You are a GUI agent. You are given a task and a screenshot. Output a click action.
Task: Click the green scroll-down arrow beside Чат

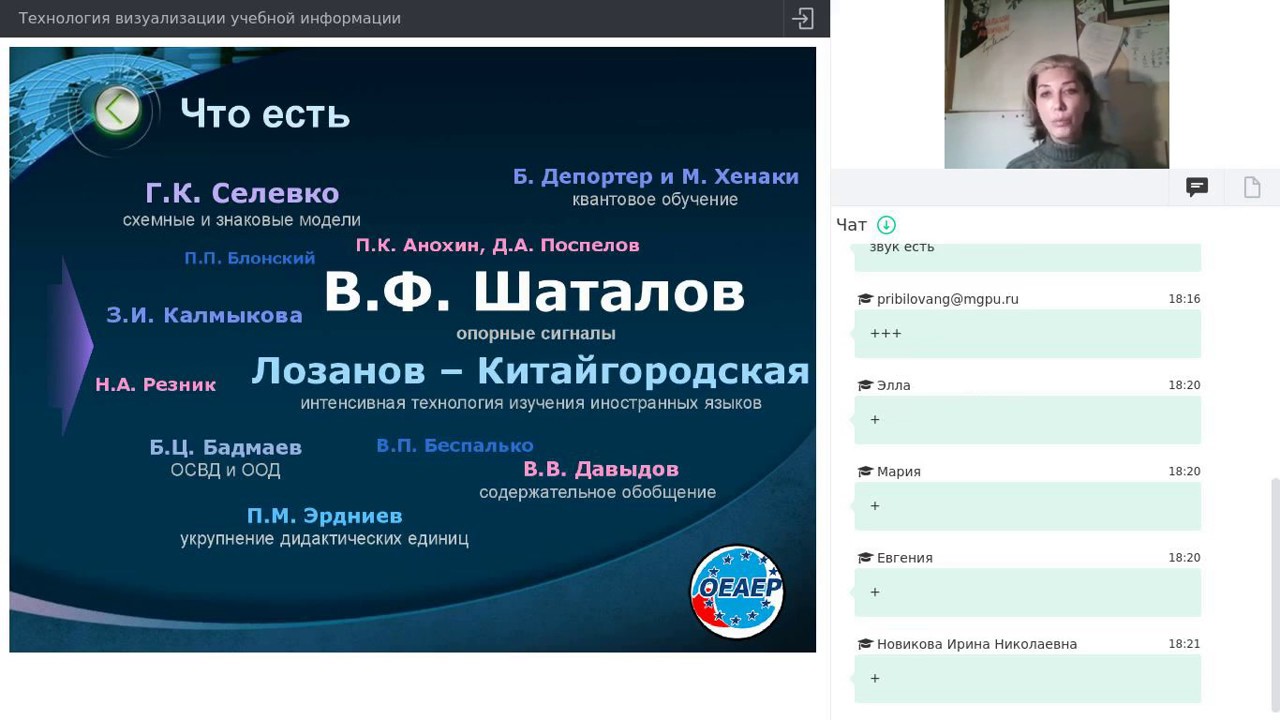(885, 225)
